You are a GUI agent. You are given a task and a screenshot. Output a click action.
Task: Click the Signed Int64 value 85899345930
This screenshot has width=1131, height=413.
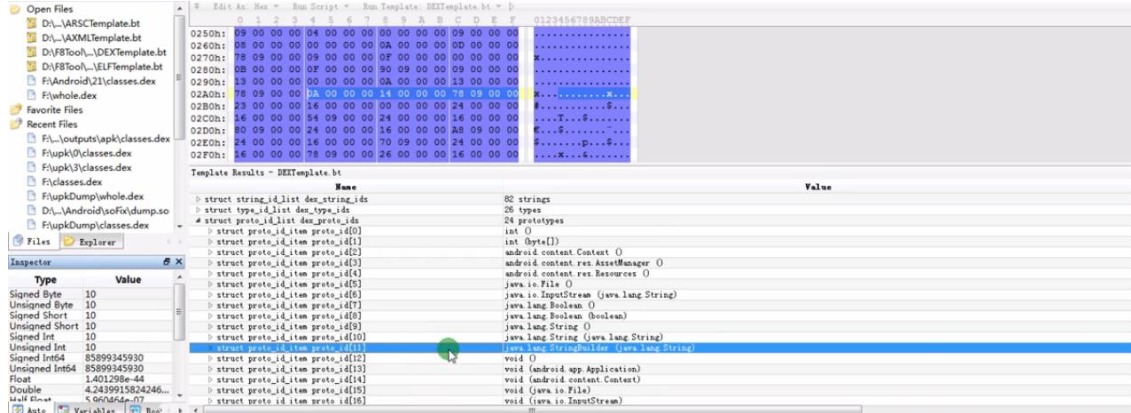click(114, 358)
